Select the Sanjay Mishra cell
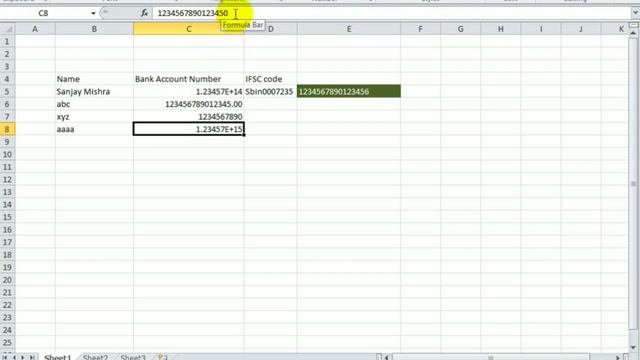Image resolution: width=640 pixels, height=360 pixels. tap(94, 91)
